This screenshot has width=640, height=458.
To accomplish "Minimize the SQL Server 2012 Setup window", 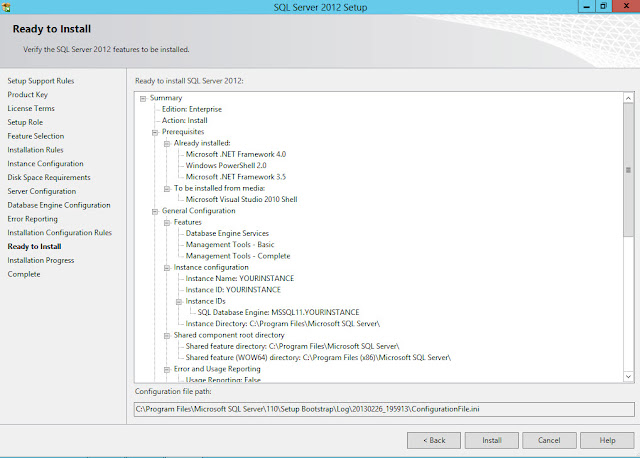I will 587,6.
